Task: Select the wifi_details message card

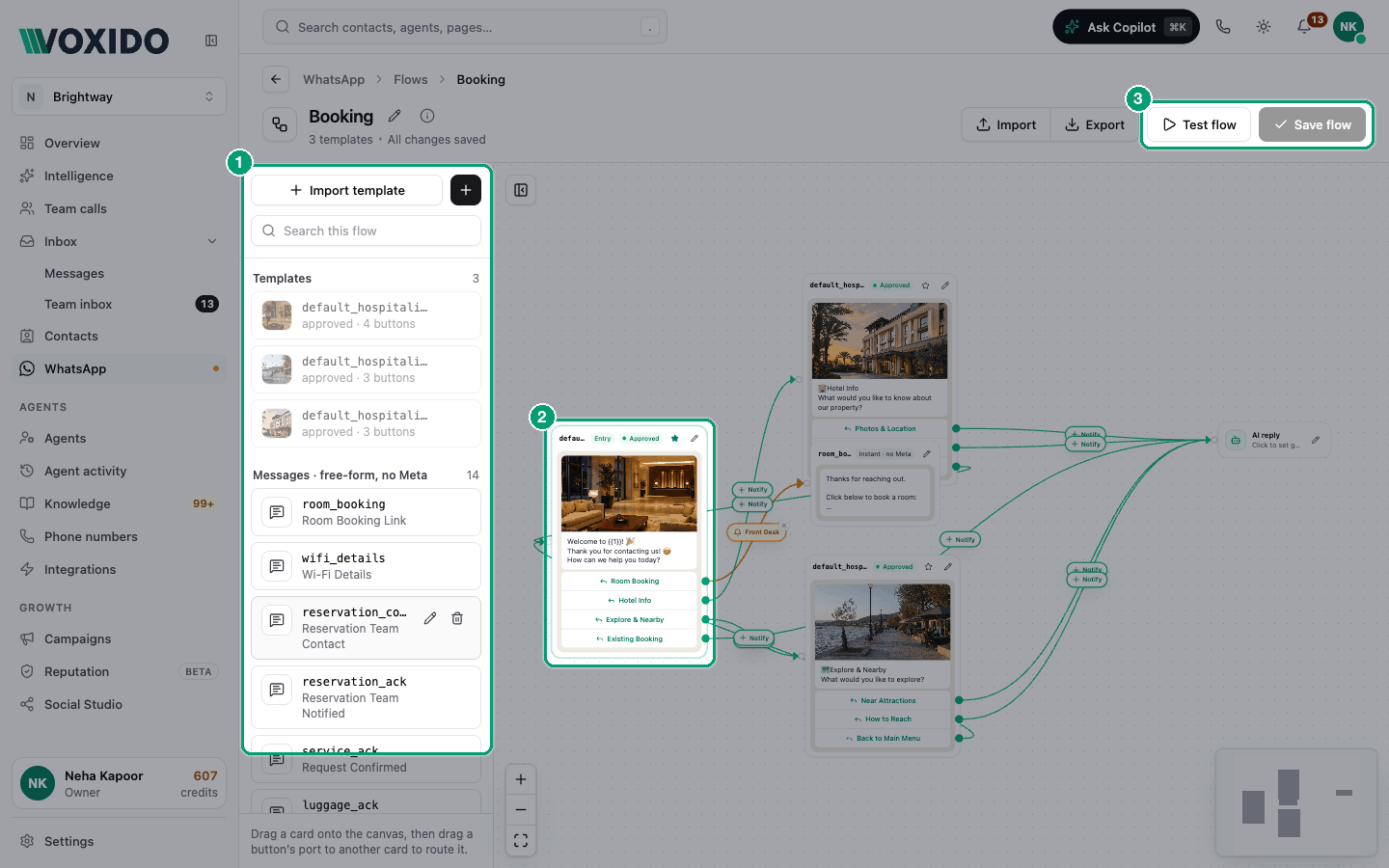Action: [x=367, y=566]
